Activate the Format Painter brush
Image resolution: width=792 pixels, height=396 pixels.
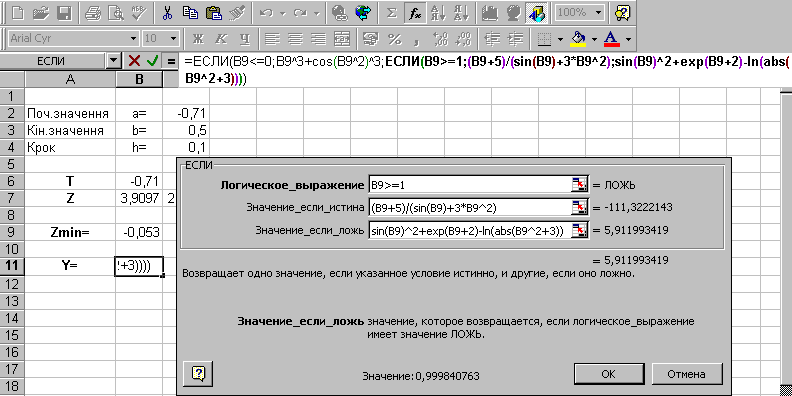237,13
